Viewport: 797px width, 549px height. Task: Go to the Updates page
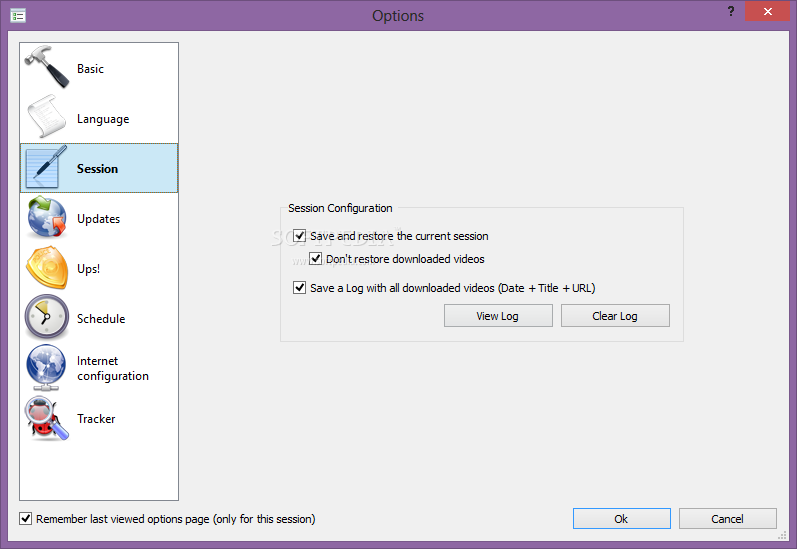coord(99,219)
